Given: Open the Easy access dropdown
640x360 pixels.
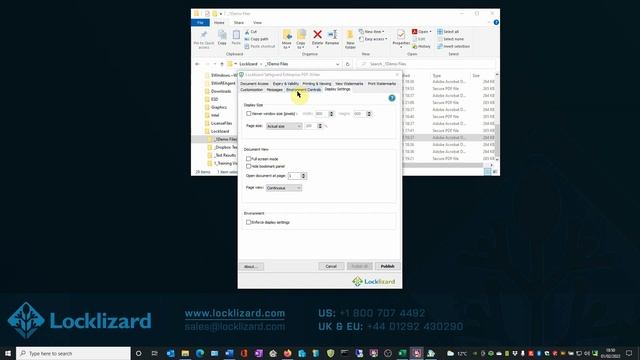Looking at the screenshot, I should 373,39.
